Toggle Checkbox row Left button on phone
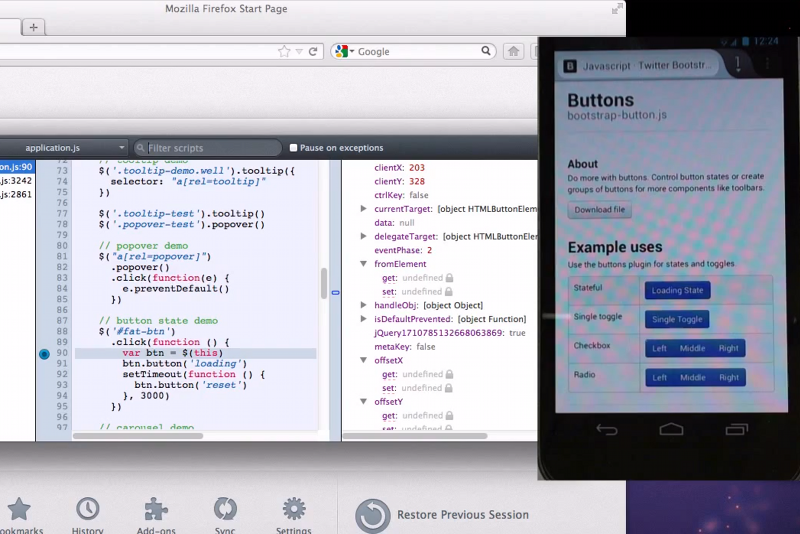Image resolution: width=800 pixels, height=534 pixels. pos(659,348)
